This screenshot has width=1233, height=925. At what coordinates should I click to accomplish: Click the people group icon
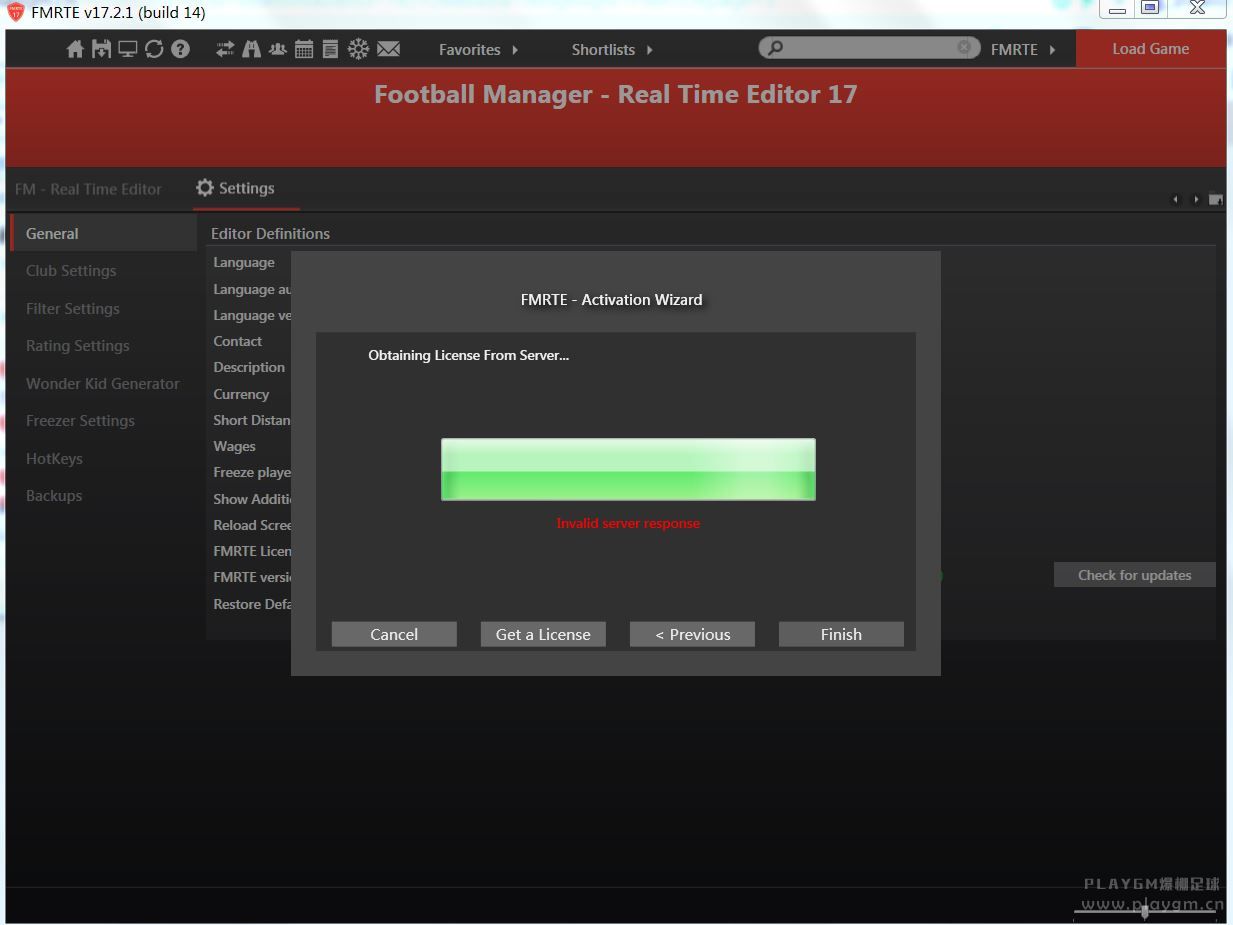coord(277,49)
